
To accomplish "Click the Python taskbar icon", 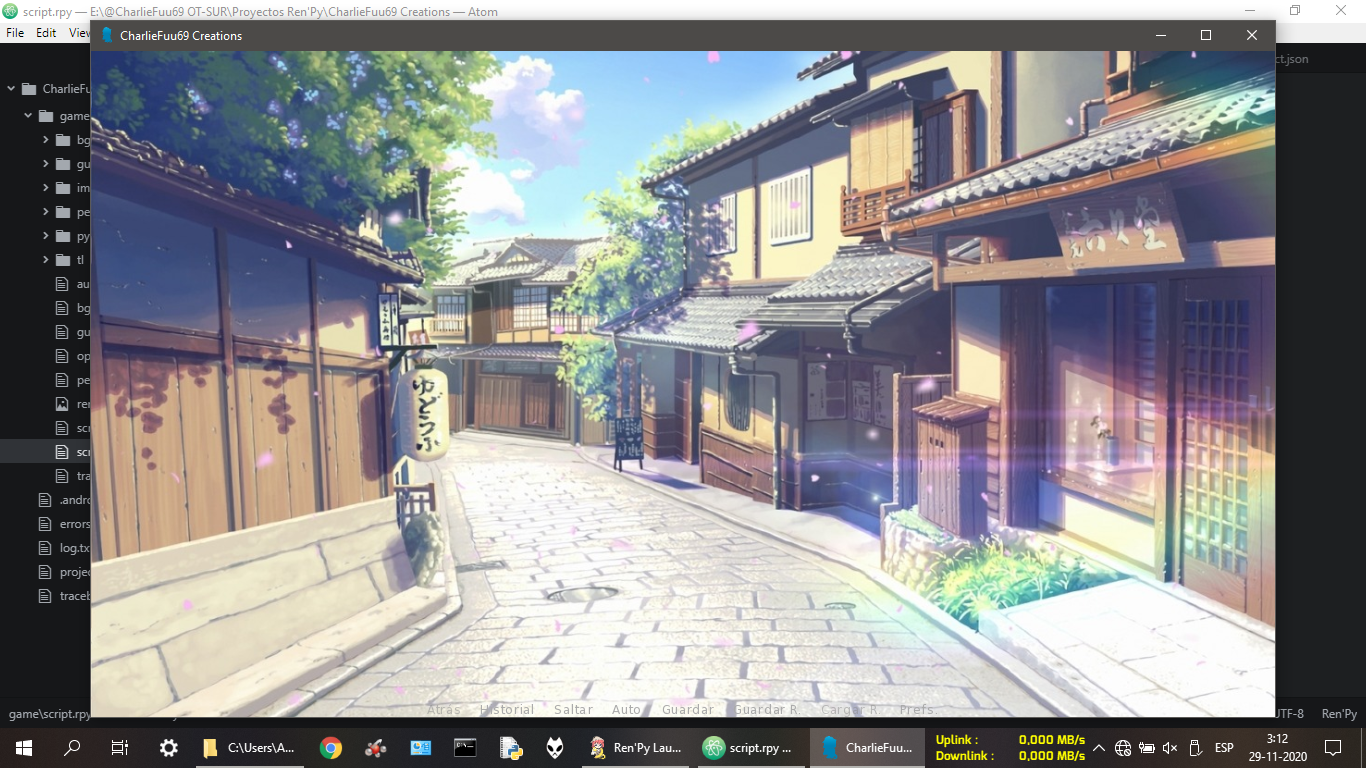I will tap(511, 747).
